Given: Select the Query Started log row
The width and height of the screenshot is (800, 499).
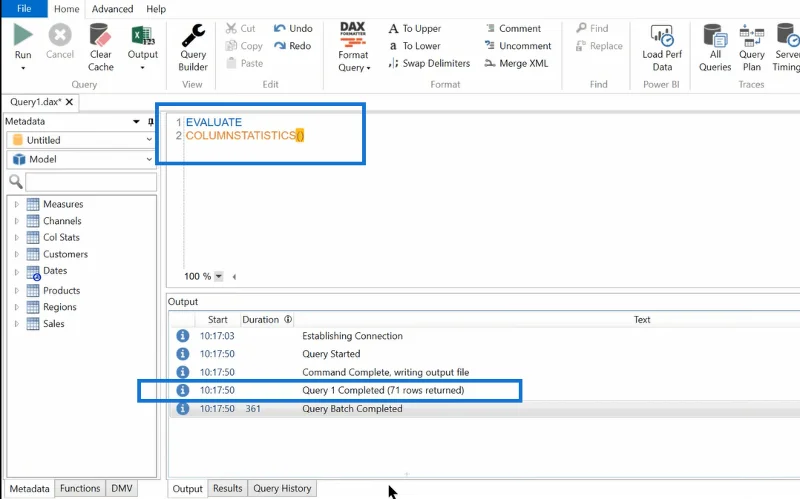Looking at the screenshot, I should pos(485,354).
